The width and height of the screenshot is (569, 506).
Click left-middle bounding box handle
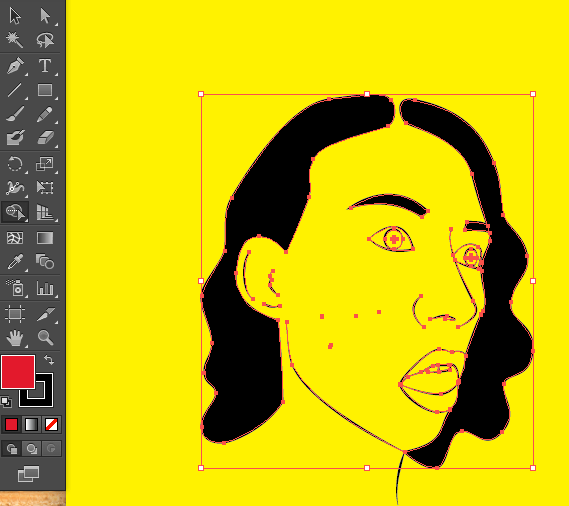201,281
